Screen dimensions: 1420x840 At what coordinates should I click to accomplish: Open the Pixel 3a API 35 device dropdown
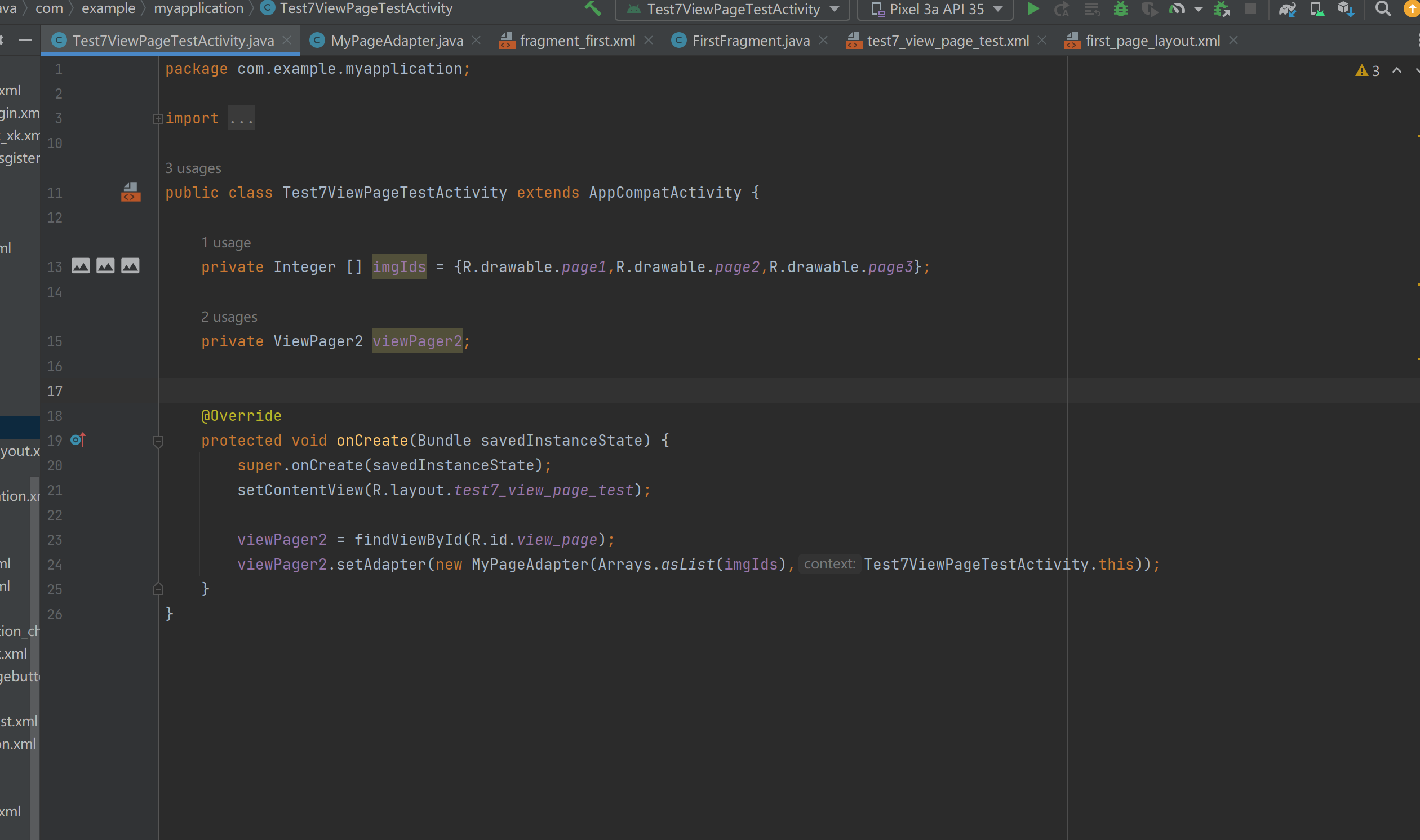point(935,9)
